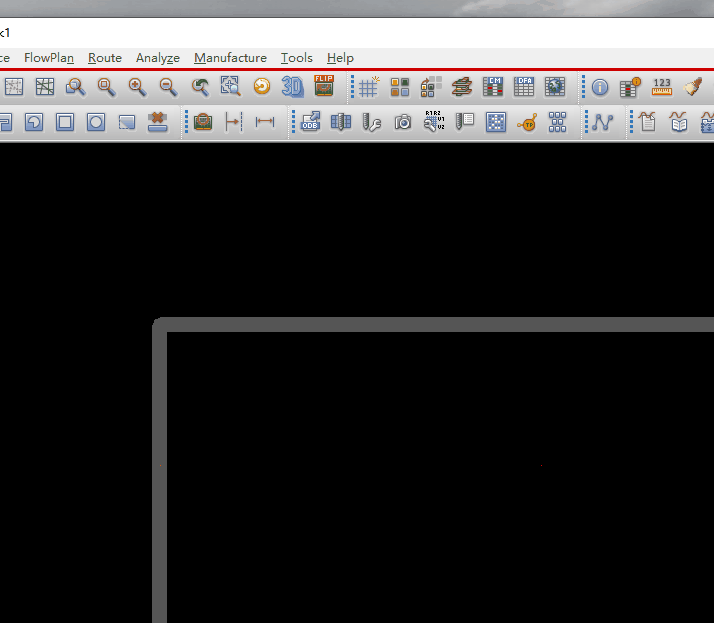Click the dehighlight brush icon
The width and height of the screenshot is (714, 623).
tap(692, 87)
